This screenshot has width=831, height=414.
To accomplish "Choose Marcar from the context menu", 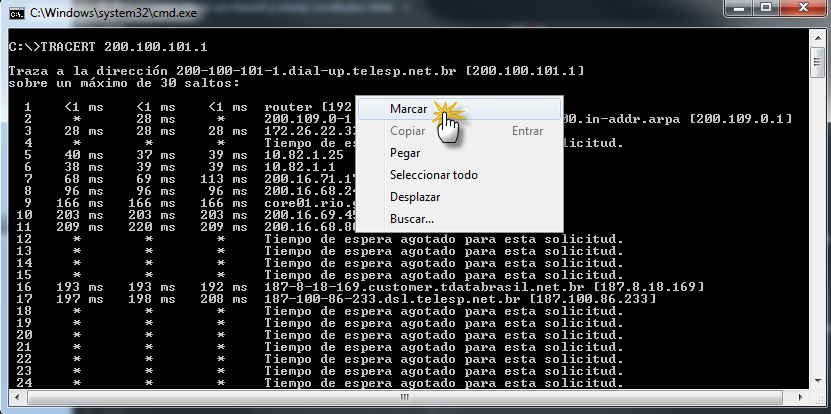I will click(x=459, y=109).
